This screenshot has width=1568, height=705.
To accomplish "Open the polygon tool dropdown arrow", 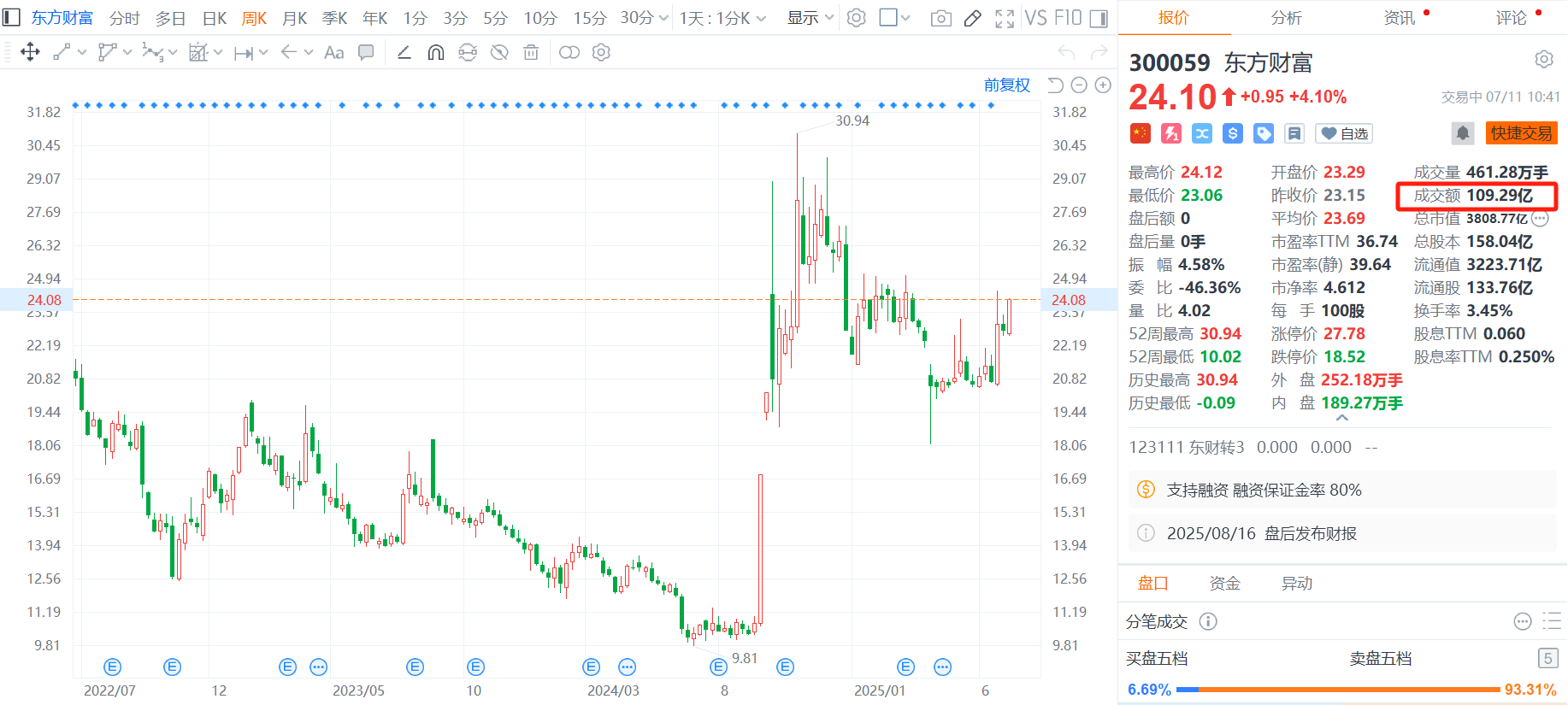I will 127,53.
